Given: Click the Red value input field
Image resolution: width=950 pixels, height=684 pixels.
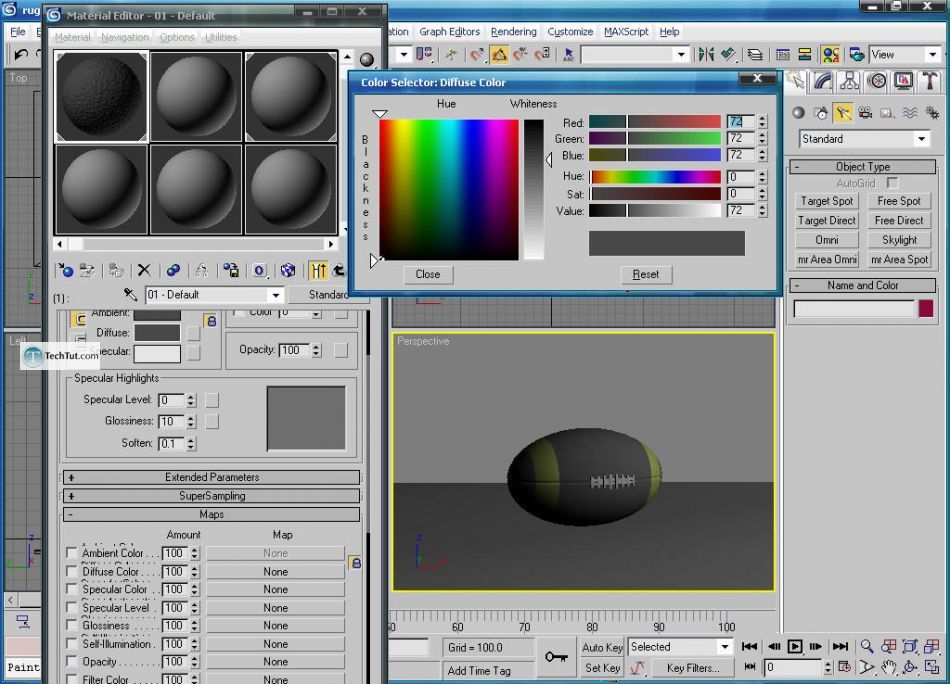Looking at the screenshot, I should click(741, 122).
